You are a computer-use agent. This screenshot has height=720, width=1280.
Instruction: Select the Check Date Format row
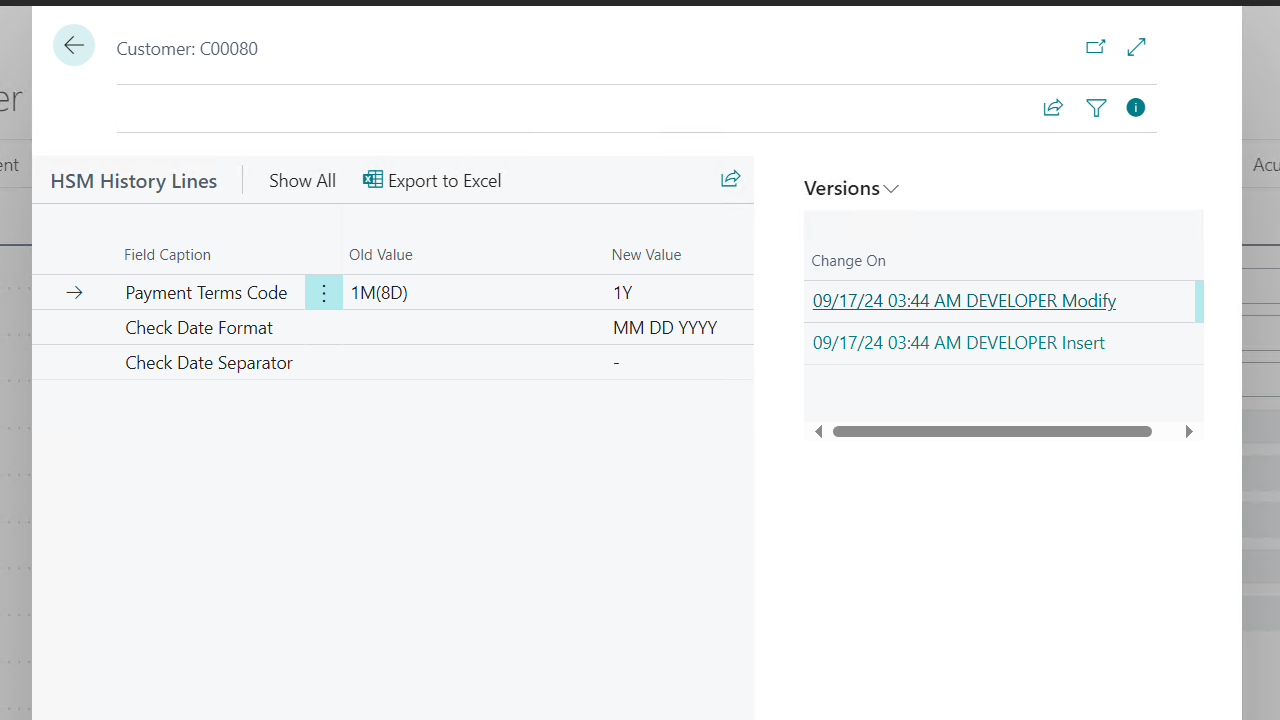[199, 328]
